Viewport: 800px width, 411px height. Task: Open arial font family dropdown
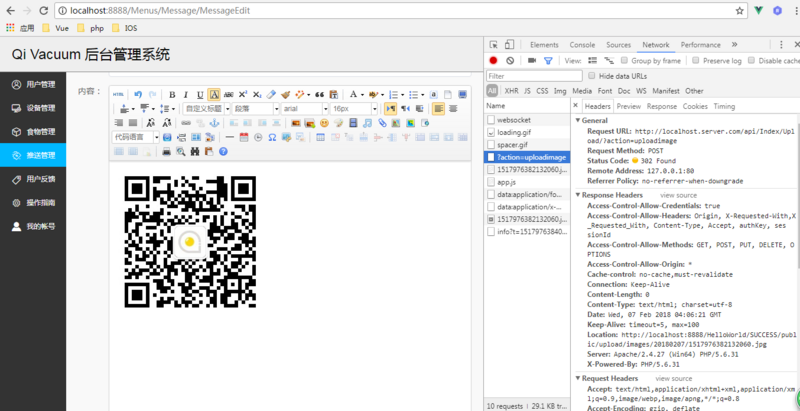[x=305, y=109]
